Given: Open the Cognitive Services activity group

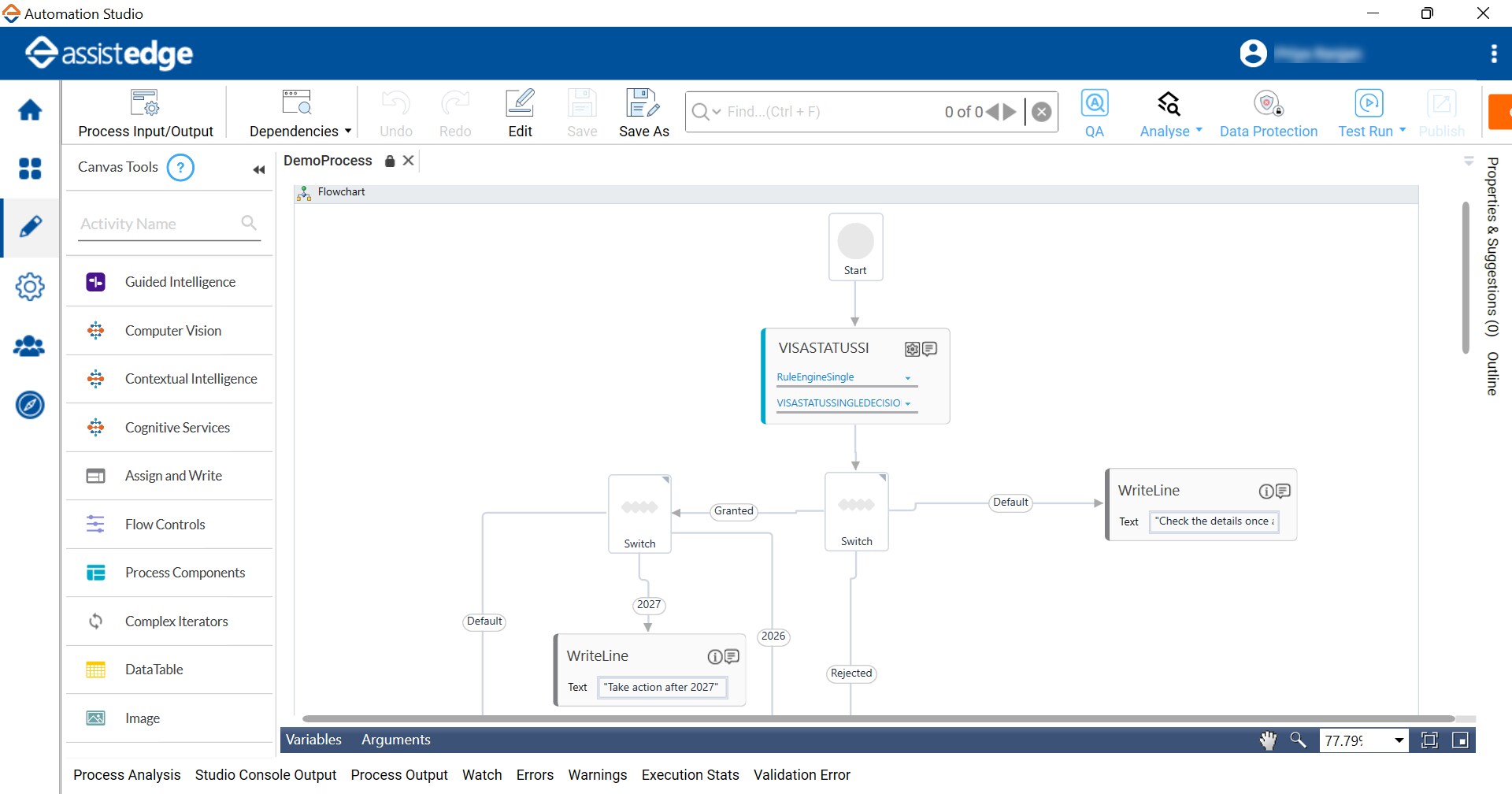Looking at the screenshot, I should [x=177, y=427].
